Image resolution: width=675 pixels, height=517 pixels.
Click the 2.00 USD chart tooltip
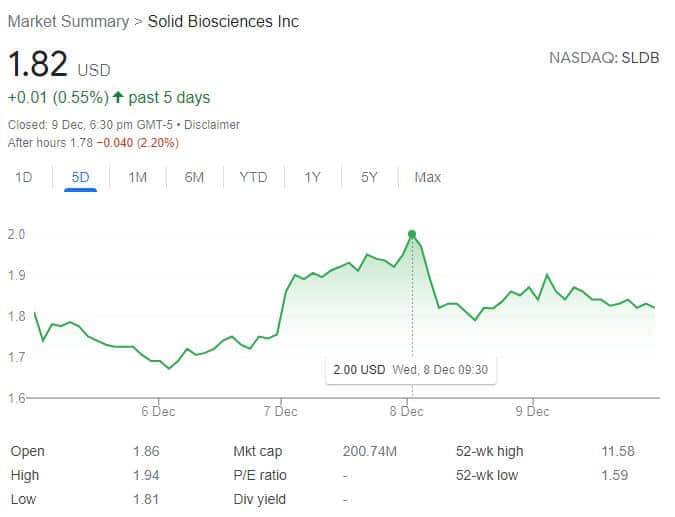tap(411, 370)
